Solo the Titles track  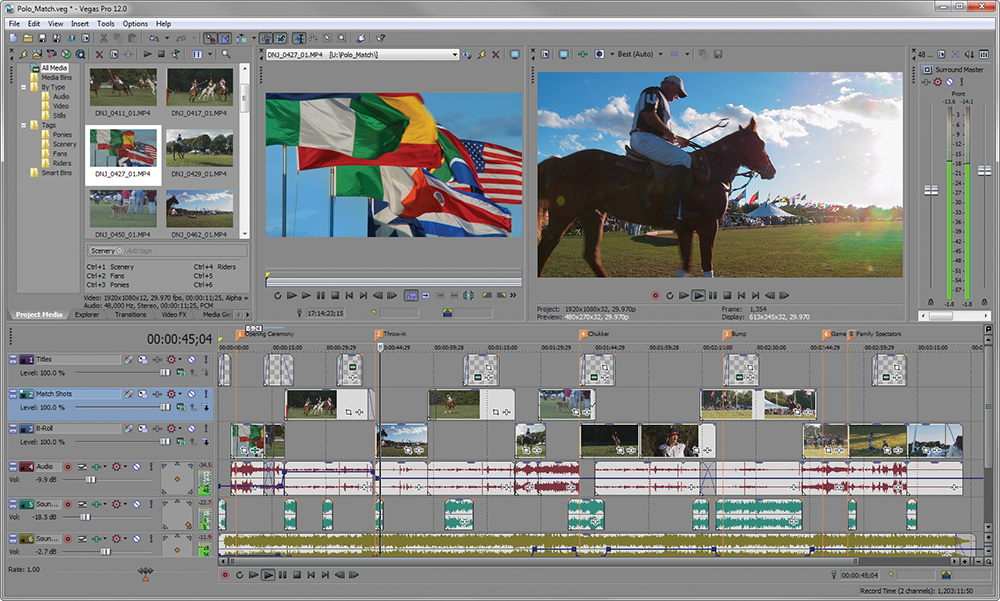206,359
